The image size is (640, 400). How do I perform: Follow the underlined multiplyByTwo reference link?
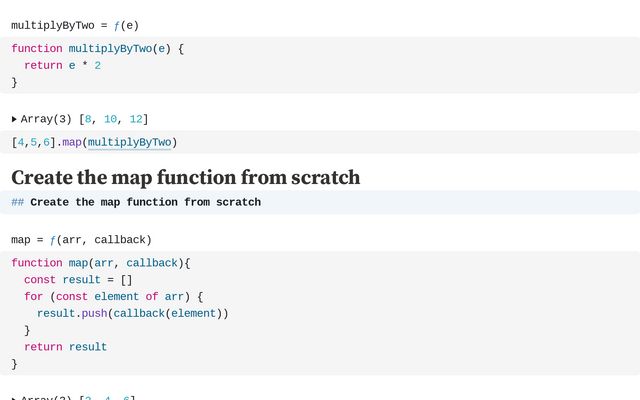(129, 142)
